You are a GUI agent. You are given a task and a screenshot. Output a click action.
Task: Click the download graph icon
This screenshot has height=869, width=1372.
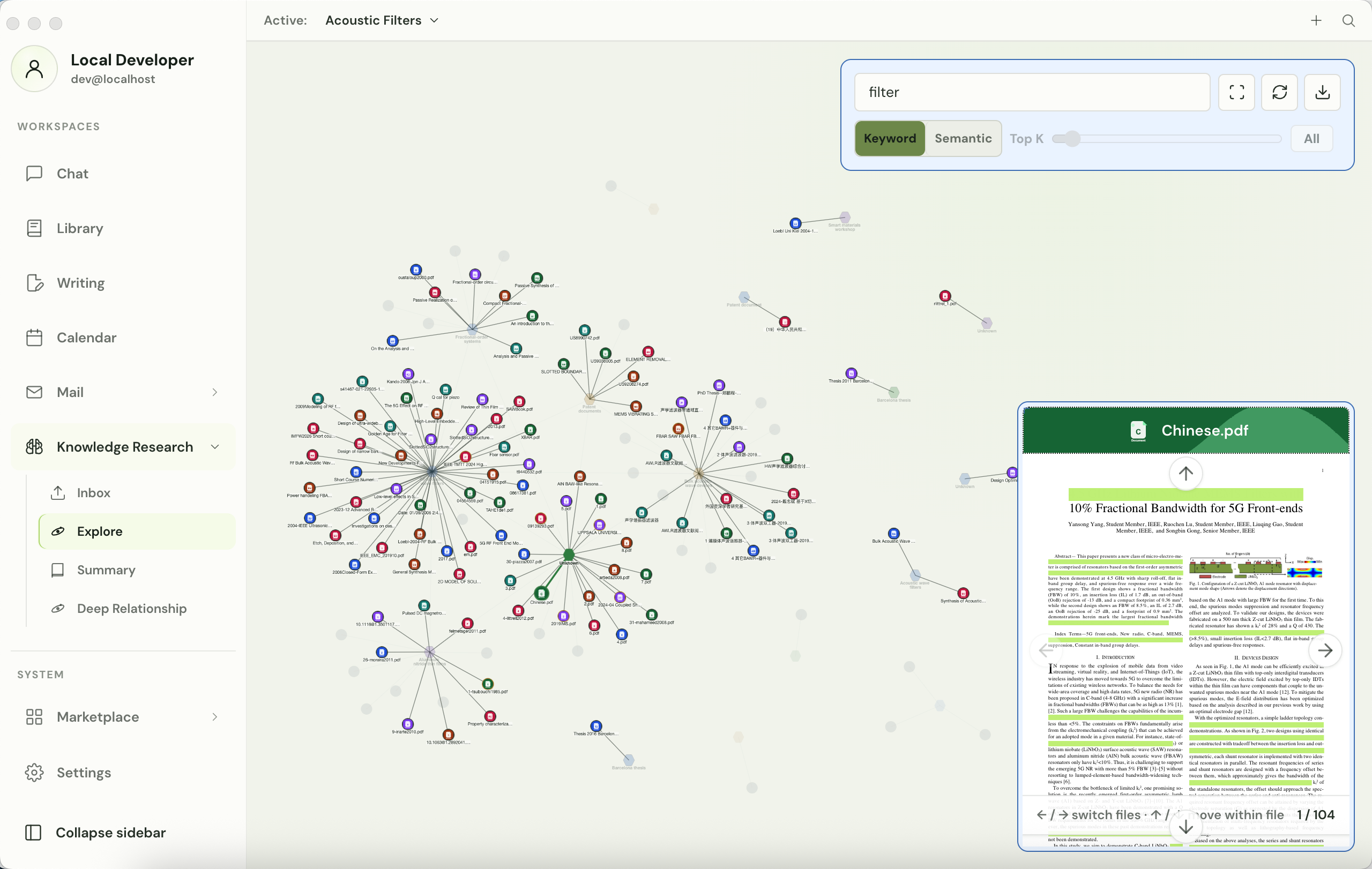[1323, 92]
